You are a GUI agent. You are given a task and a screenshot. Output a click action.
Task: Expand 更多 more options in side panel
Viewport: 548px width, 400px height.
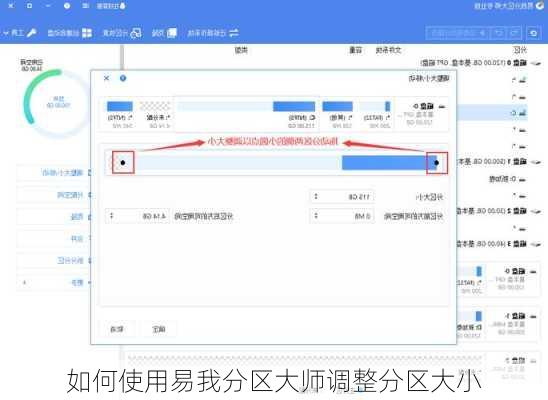53,283
